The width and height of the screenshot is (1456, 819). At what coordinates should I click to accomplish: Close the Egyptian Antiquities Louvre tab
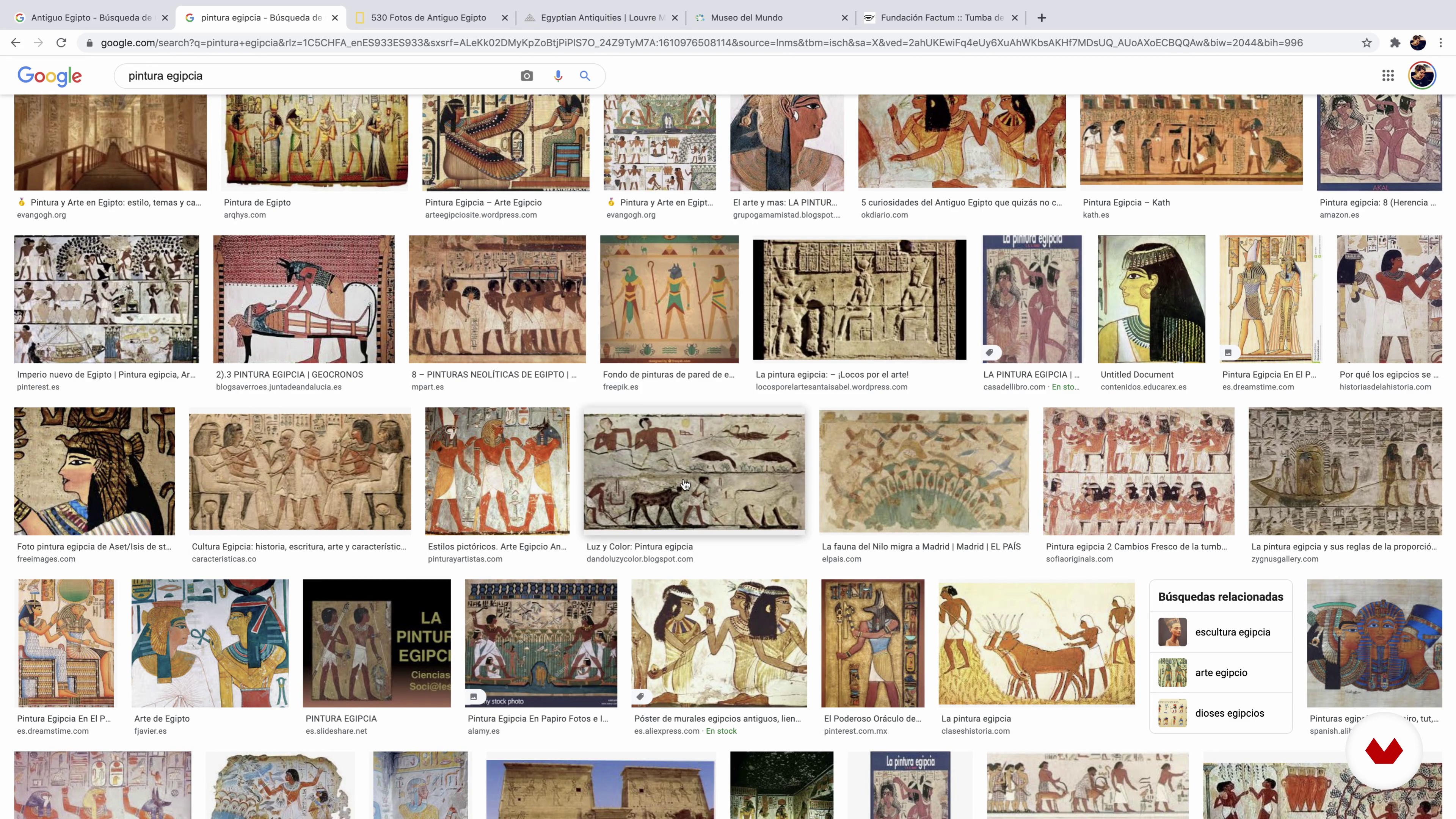pyautogui.click(x=675, y=17)
